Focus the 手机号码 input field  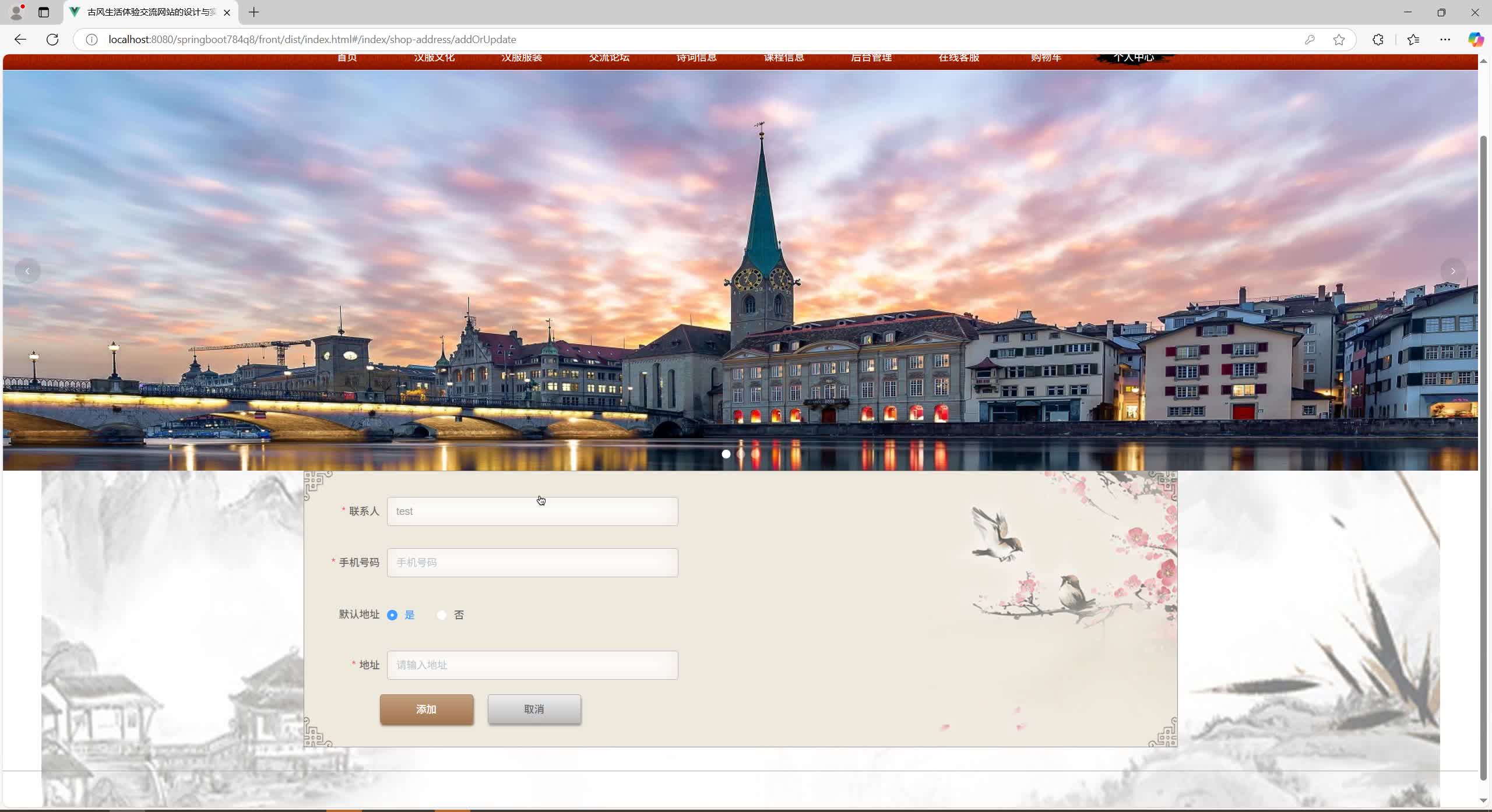click(x=532, y=563)
